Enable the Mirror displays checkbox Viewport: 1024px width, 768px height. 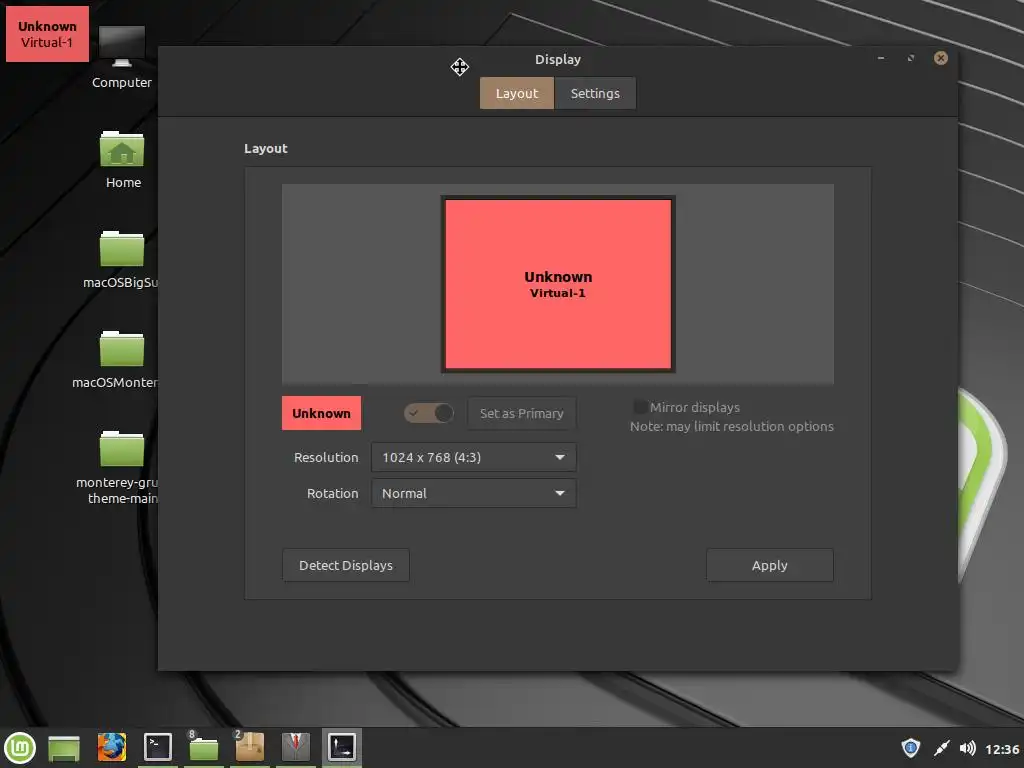(641, 407)
